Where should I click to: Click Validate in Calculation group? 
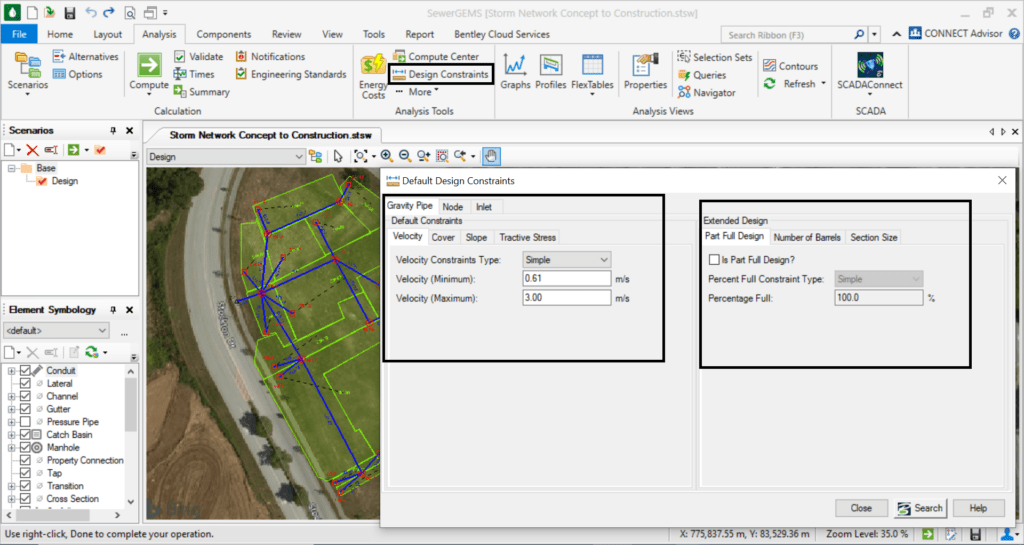(x=199, y=57)
